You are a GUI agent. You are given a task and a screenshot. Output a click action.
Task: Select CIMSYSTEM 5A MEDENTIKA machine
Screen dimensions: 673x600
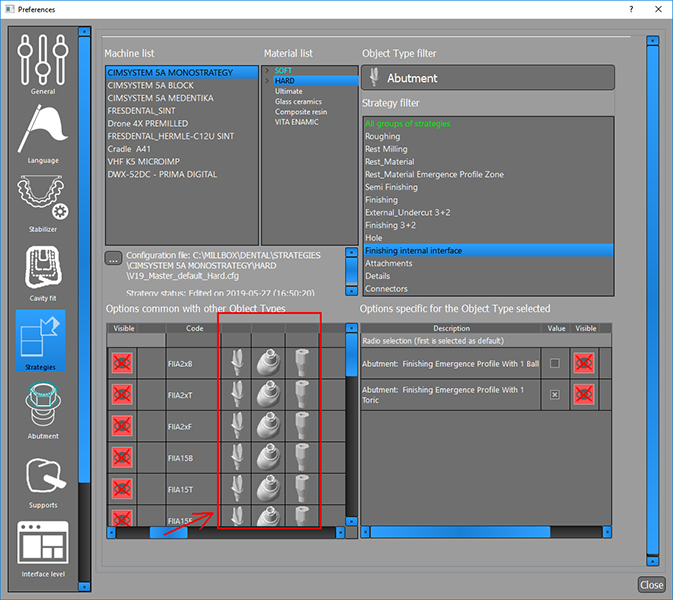click(182, 98)
